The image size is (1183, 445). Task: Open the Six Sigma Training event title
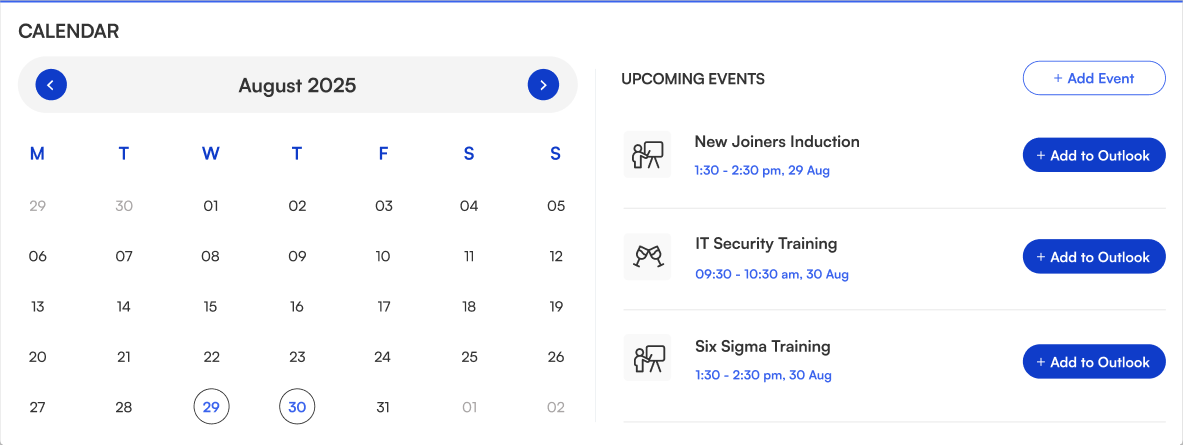click(x=762, y=347)
